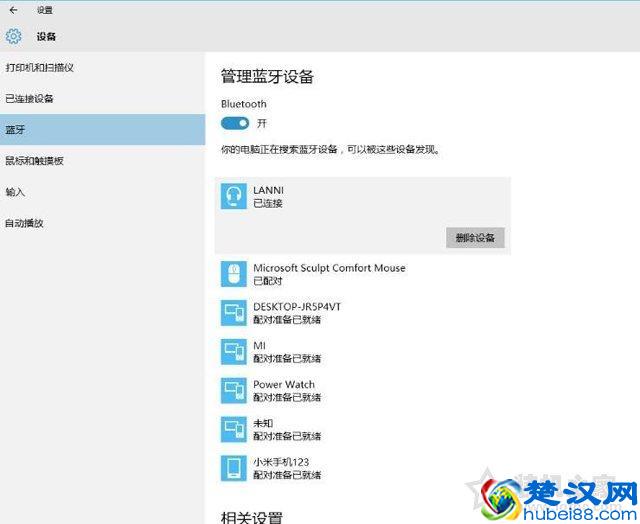Open 鼠标和触摸板 in the sidebar
Viewport: 640px width, 524px height.
click(x=102, y=161)
